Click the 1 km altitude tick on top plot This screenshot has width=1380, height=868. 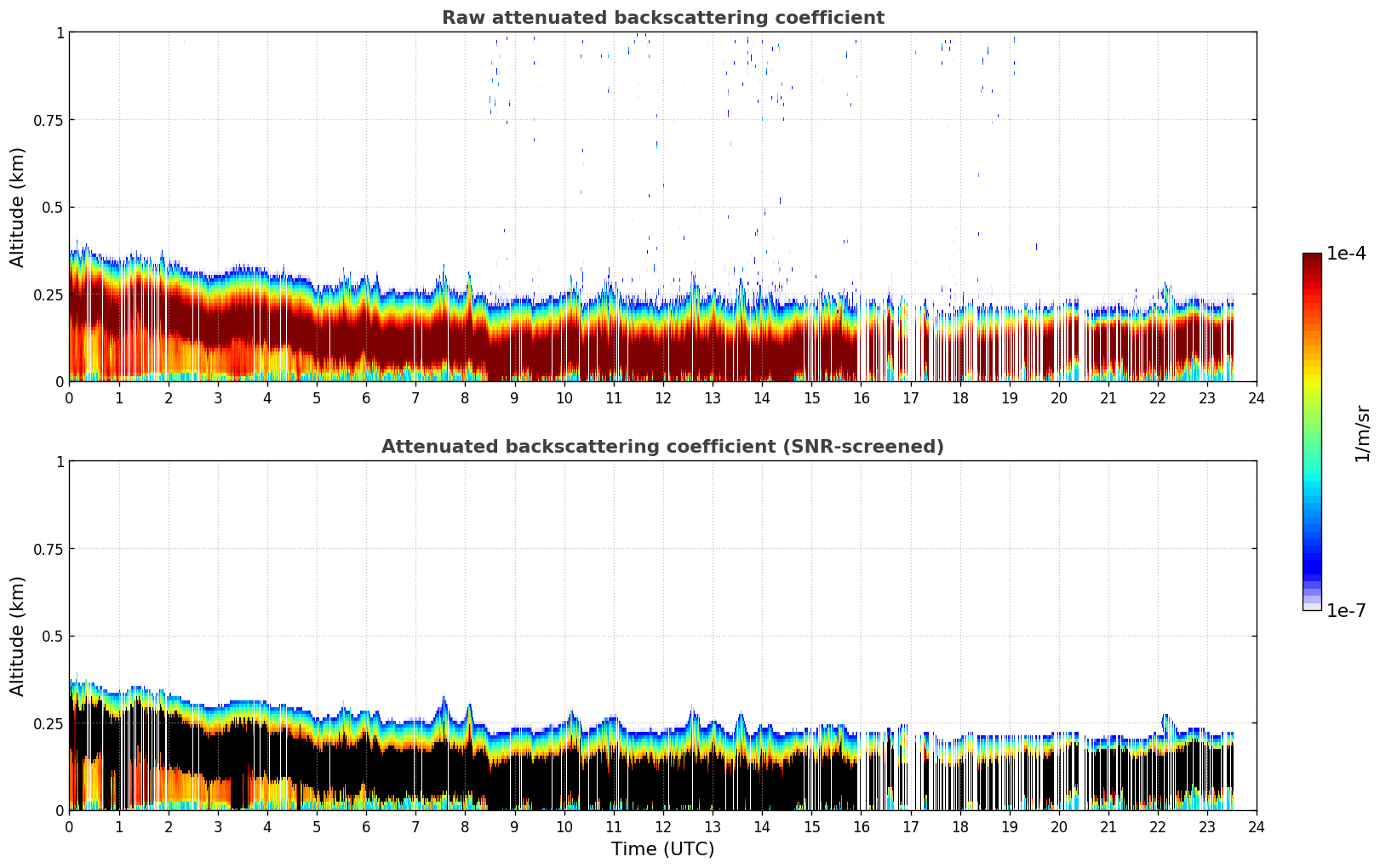pos(60,32)
